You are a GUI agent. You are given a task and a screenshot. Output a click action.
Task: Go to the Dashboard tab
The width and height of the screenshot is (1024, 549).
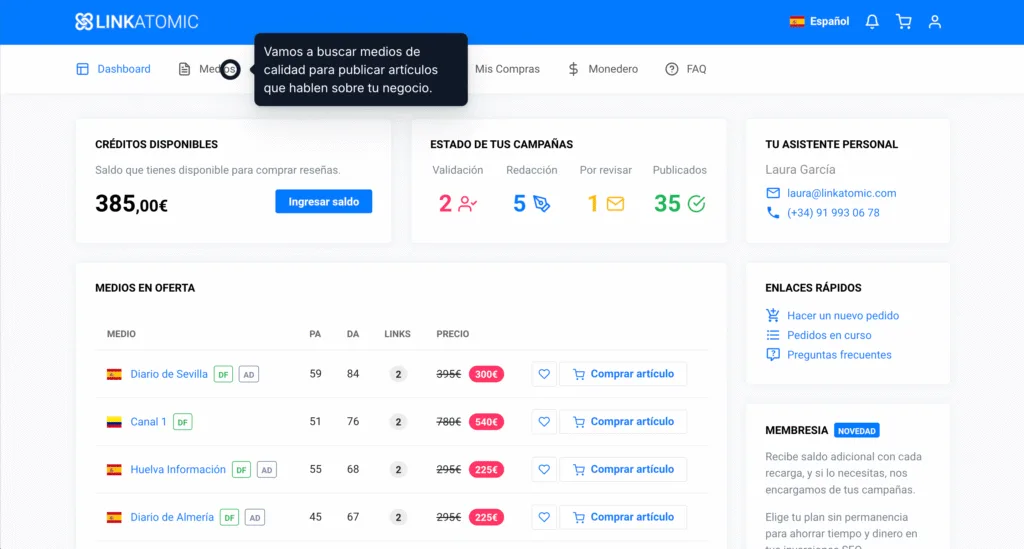click(114, 69)
